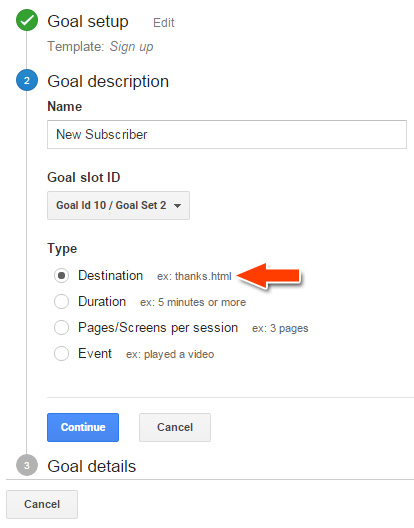414x528 pixels.
Task: Click the blue Continue button
Action: click(x=83, y=427)
